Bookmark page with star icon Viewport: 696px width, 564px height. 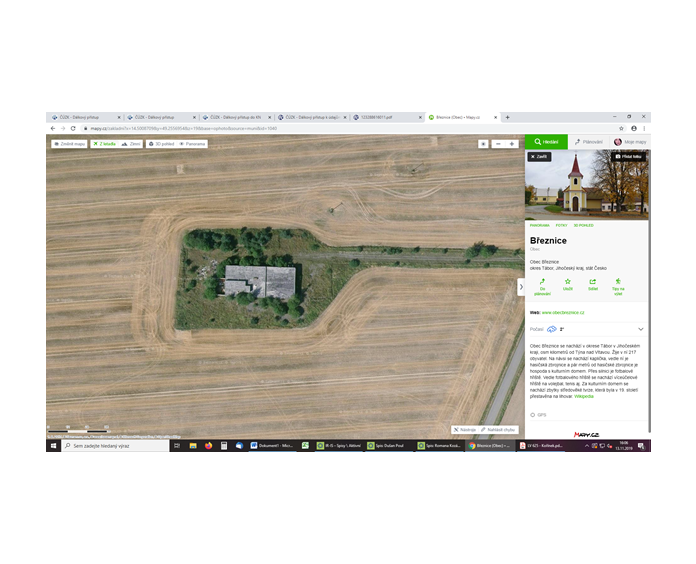tap(621, 128)
